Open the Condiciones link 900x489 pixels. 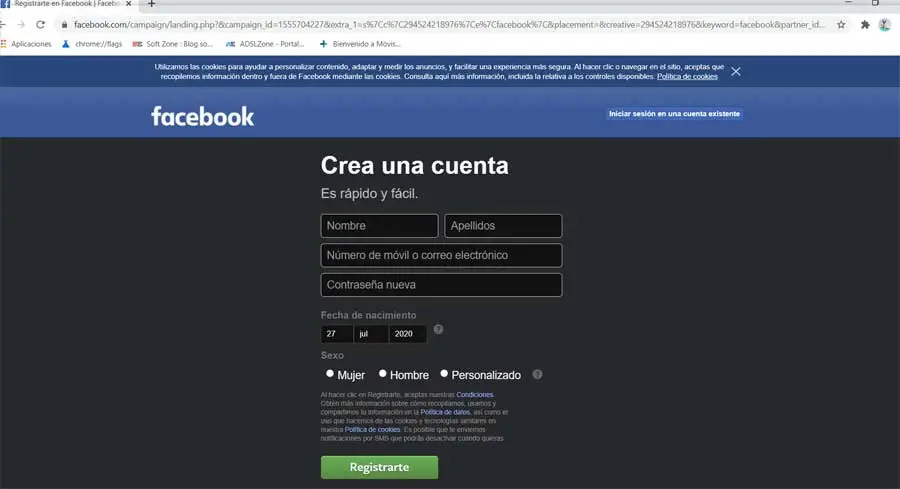475,394
